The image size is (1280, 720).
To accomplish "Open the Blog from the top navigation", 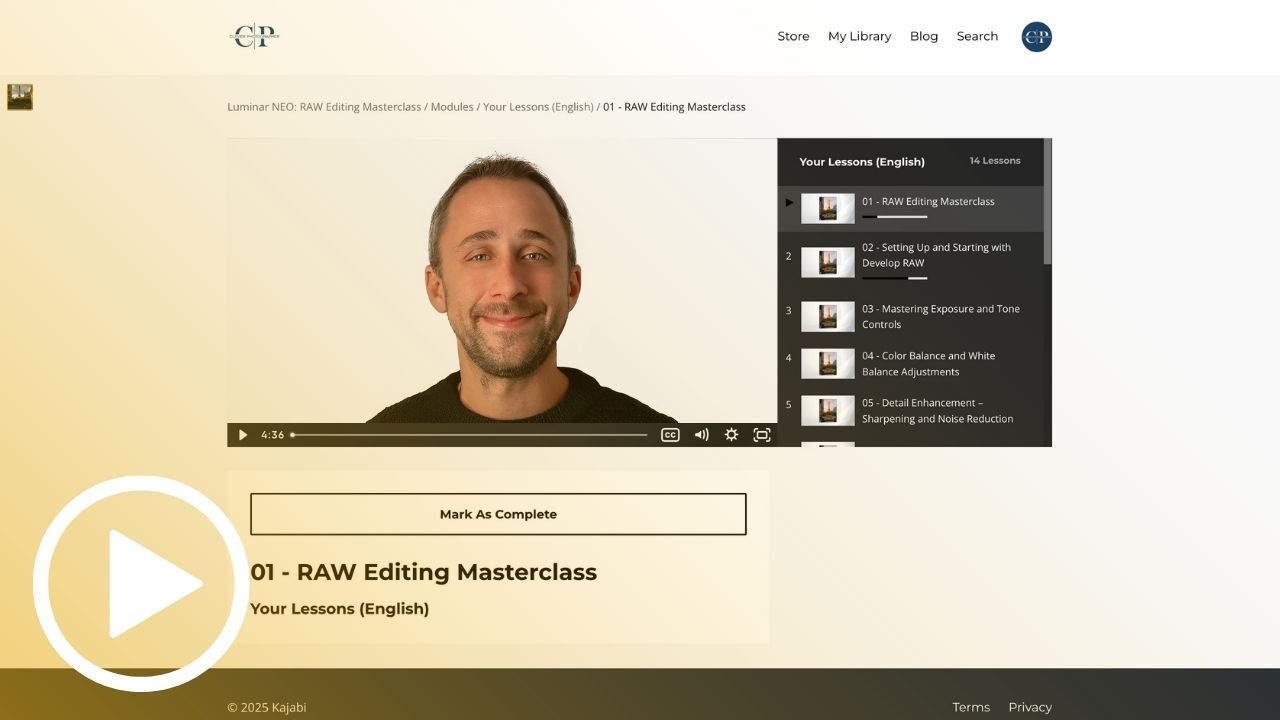I will click(924, 36).
